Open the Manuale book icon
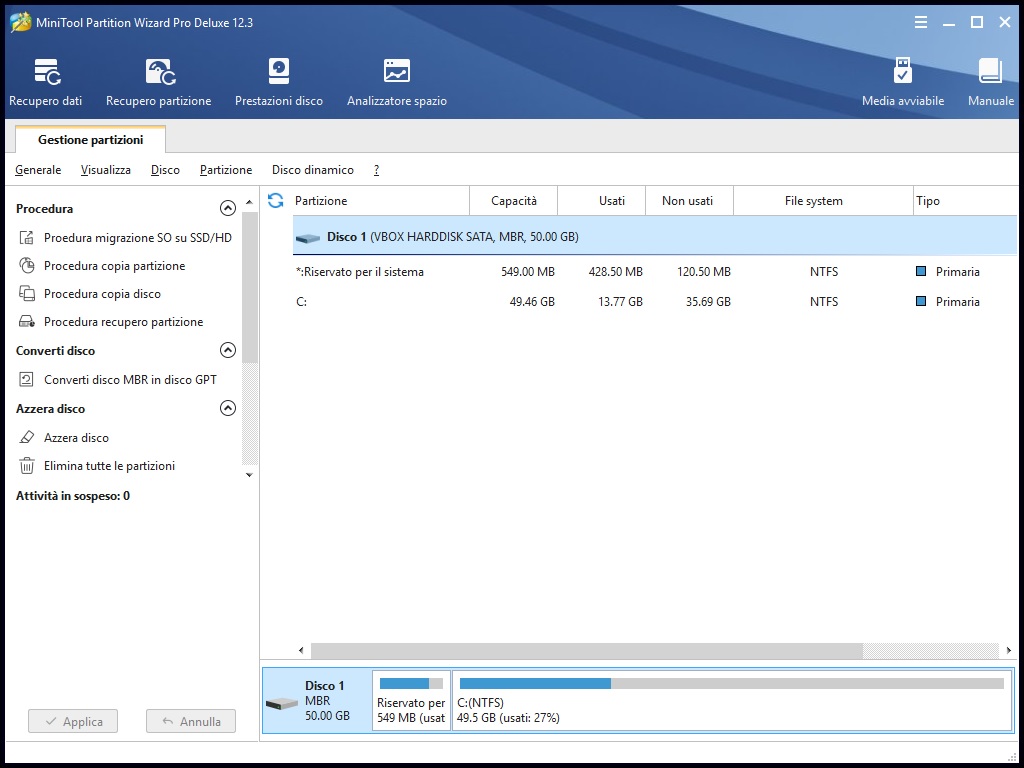 click(991, 82)
